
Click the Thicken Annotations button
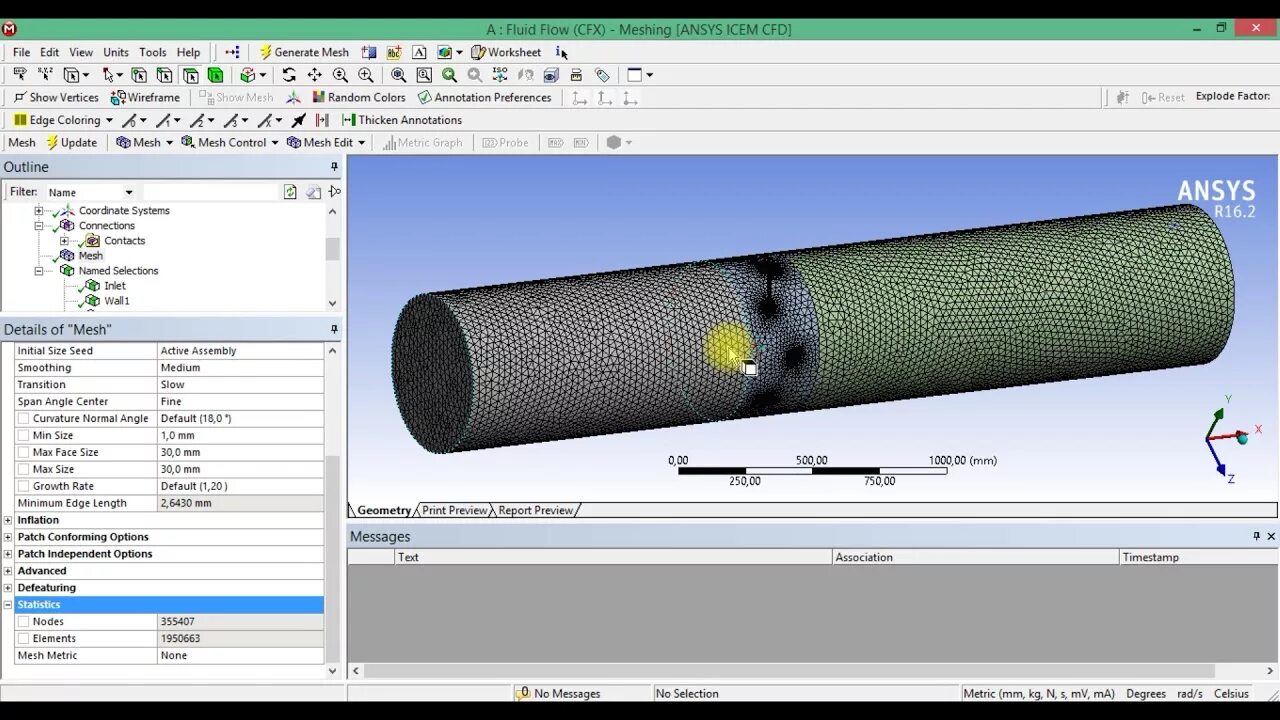pyautogui.click(x=402, y=120)
